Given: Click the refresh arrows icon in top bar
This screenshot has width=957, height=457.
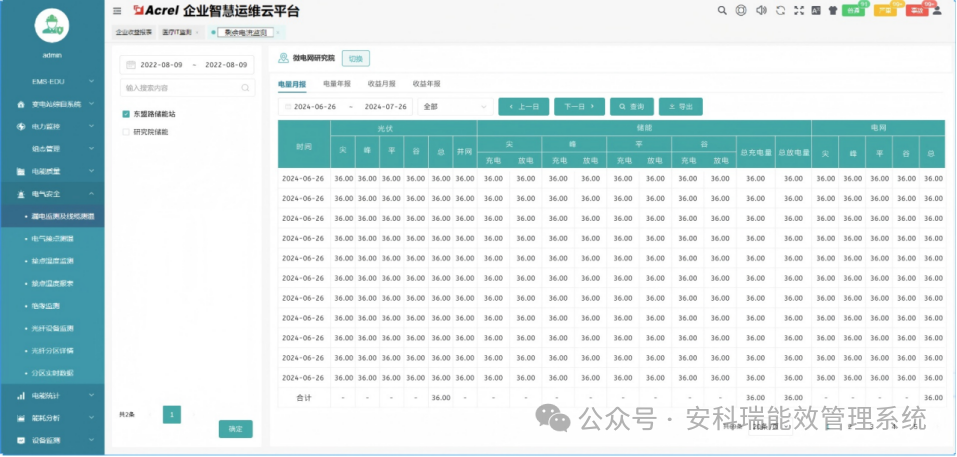Looking at the screenshot, I should (x=780, y=10).
